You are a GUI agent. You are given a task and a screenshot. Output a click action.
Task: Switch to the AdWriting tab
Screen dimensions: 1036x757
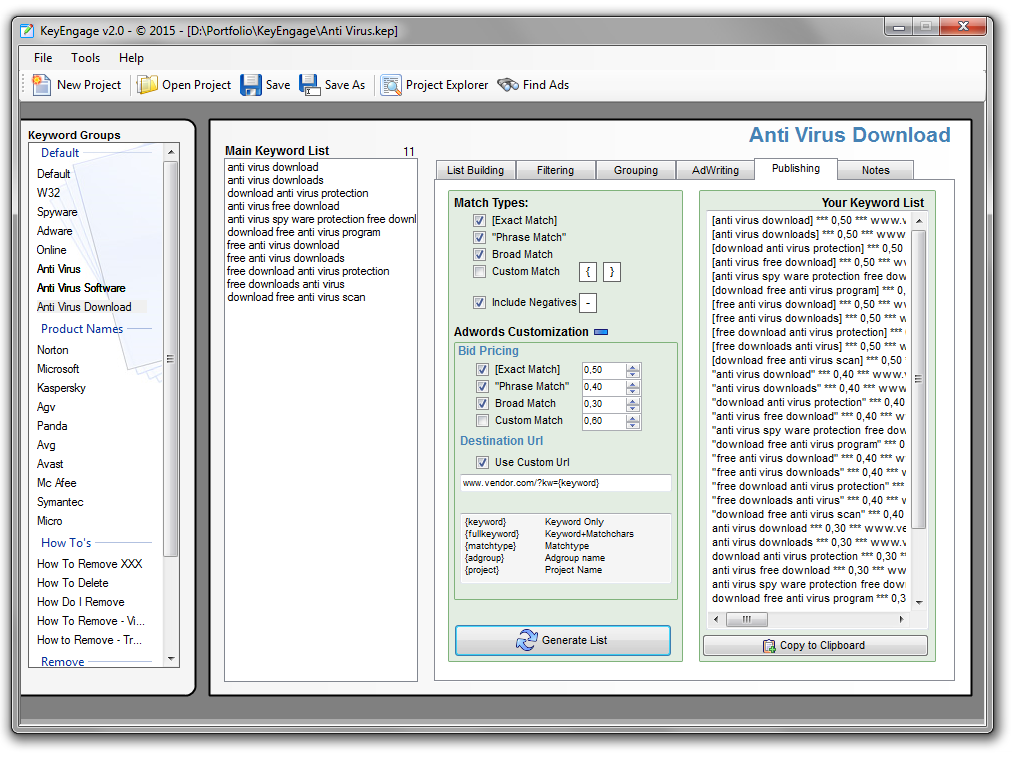coord(715,170)
